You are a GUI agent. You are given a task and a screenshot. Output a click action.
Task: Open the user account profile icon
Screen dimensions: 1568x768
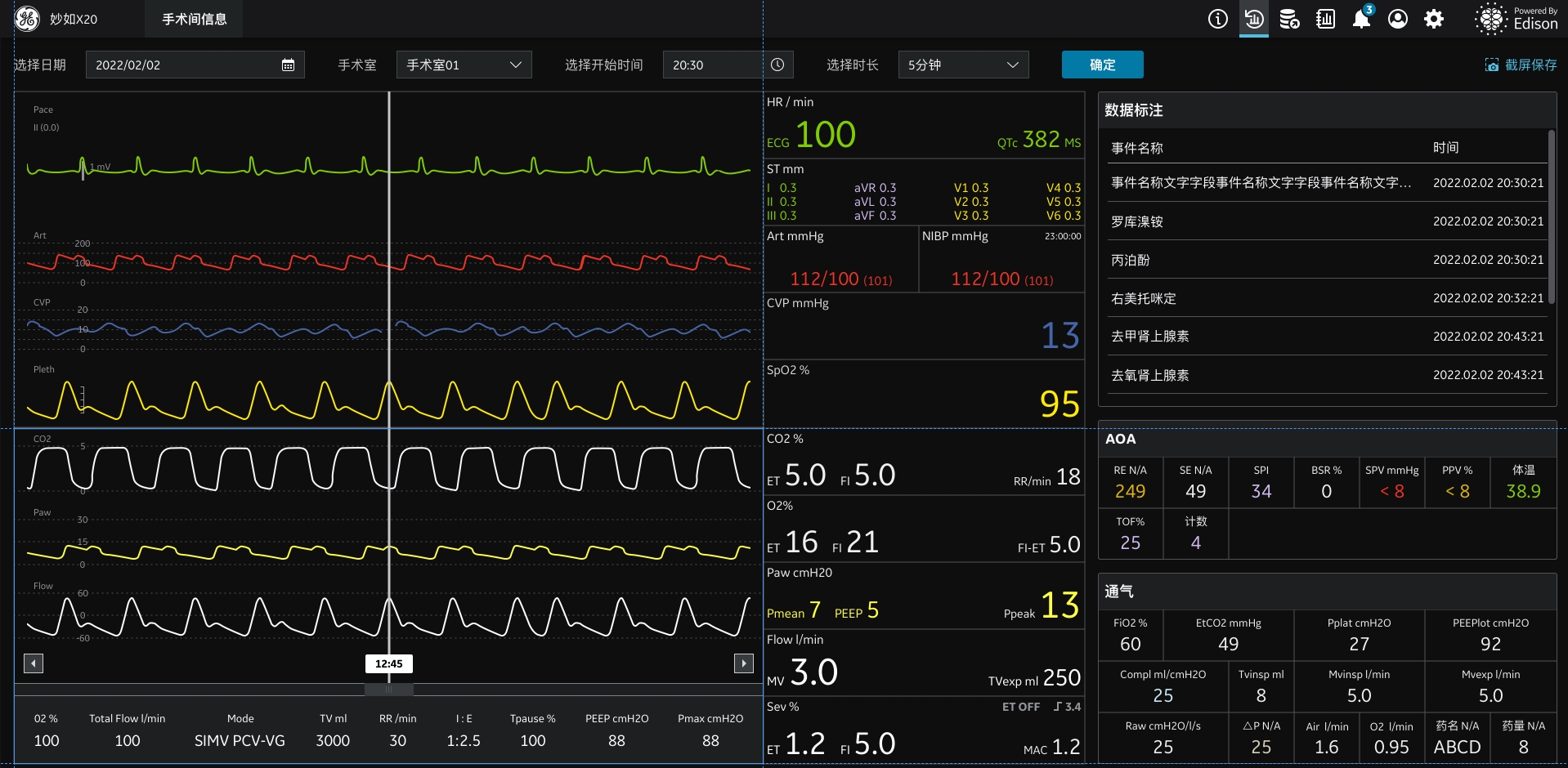[1398, 19]
